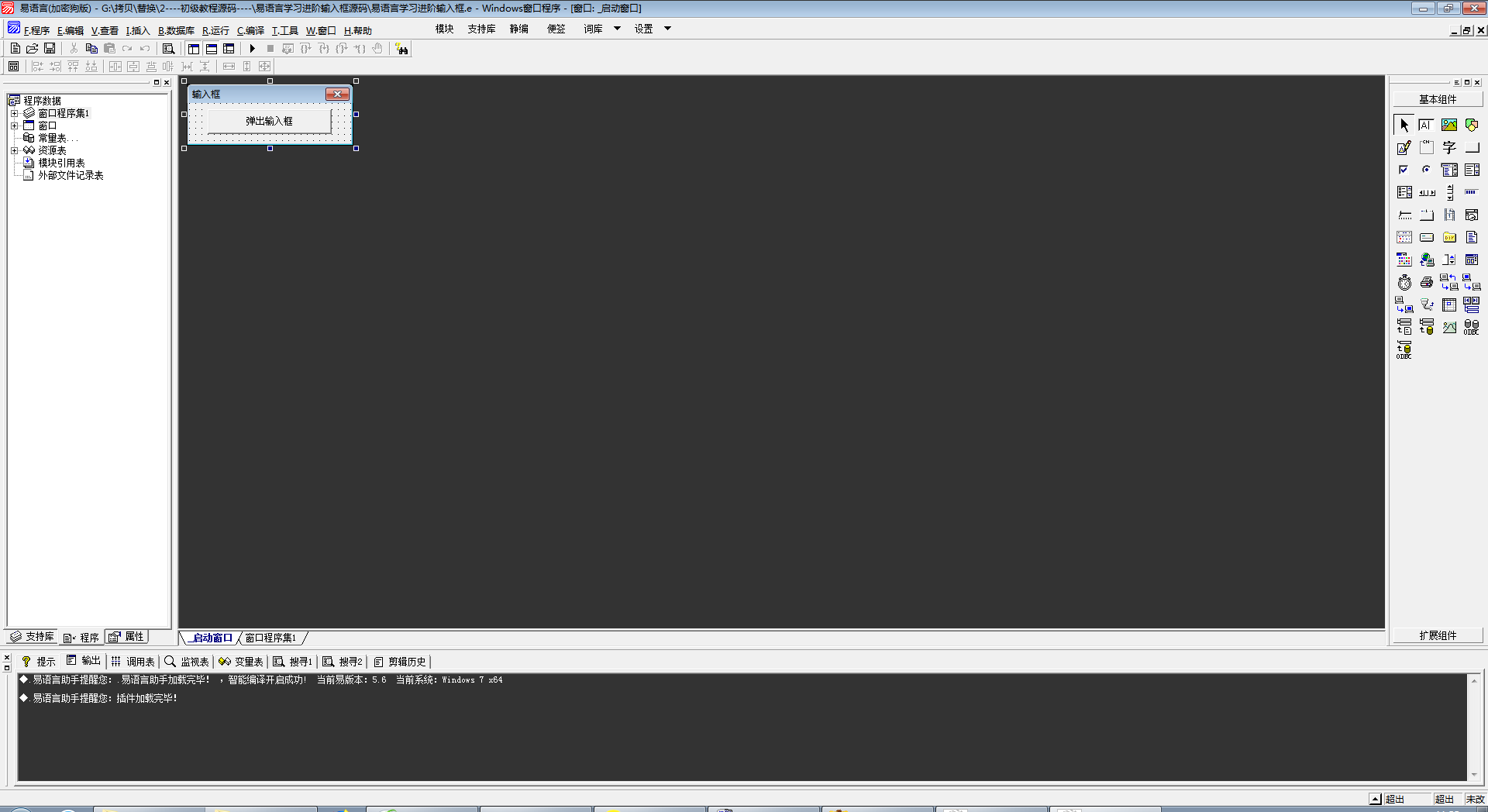Image resolution: width=1488 pixels, height=812 pixels.
Task: Select the Picture box component in the palette
Action: [1448, 125]
